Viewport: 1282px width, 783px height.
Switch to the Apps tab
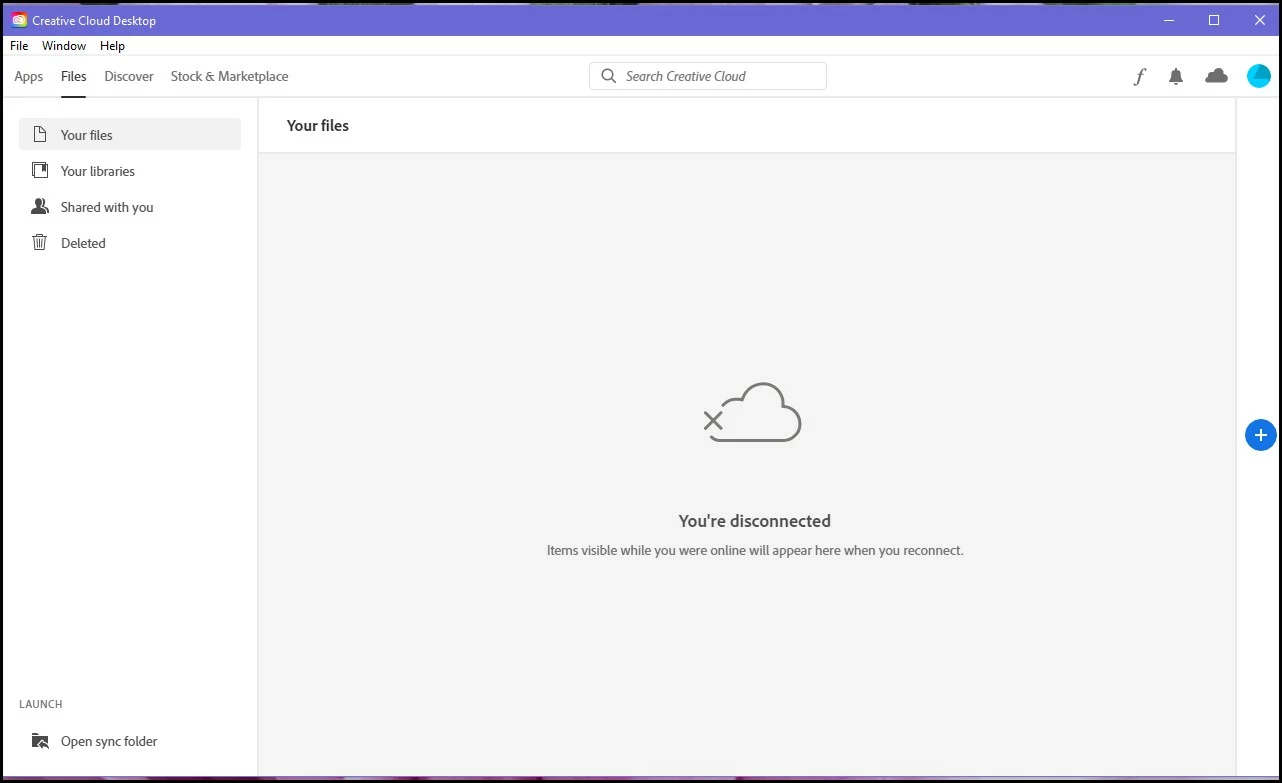(29, 76)
